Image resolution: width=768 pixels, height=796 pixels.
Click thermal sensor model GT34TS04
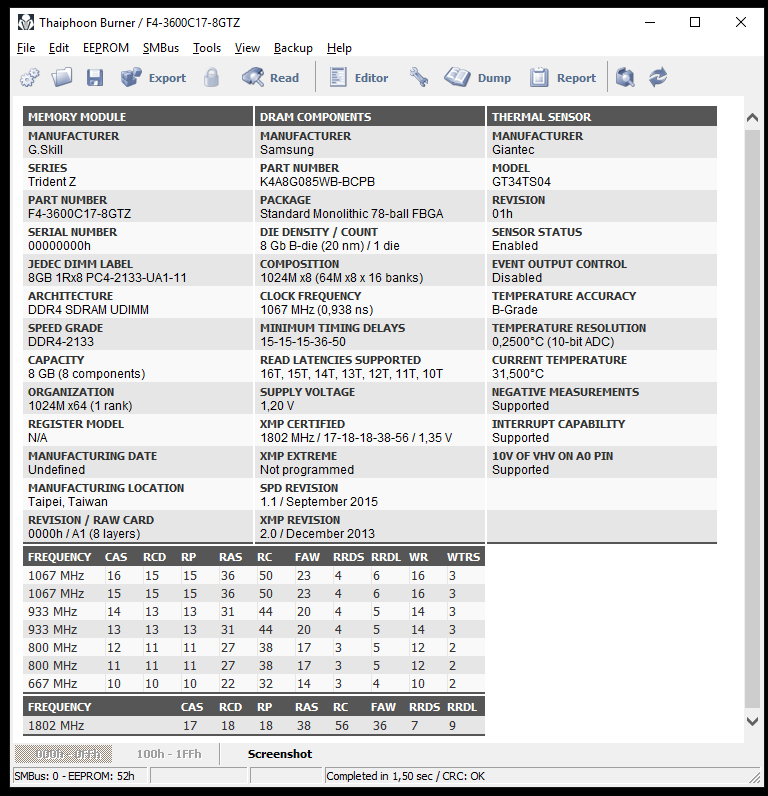click(x=521, y=182)
